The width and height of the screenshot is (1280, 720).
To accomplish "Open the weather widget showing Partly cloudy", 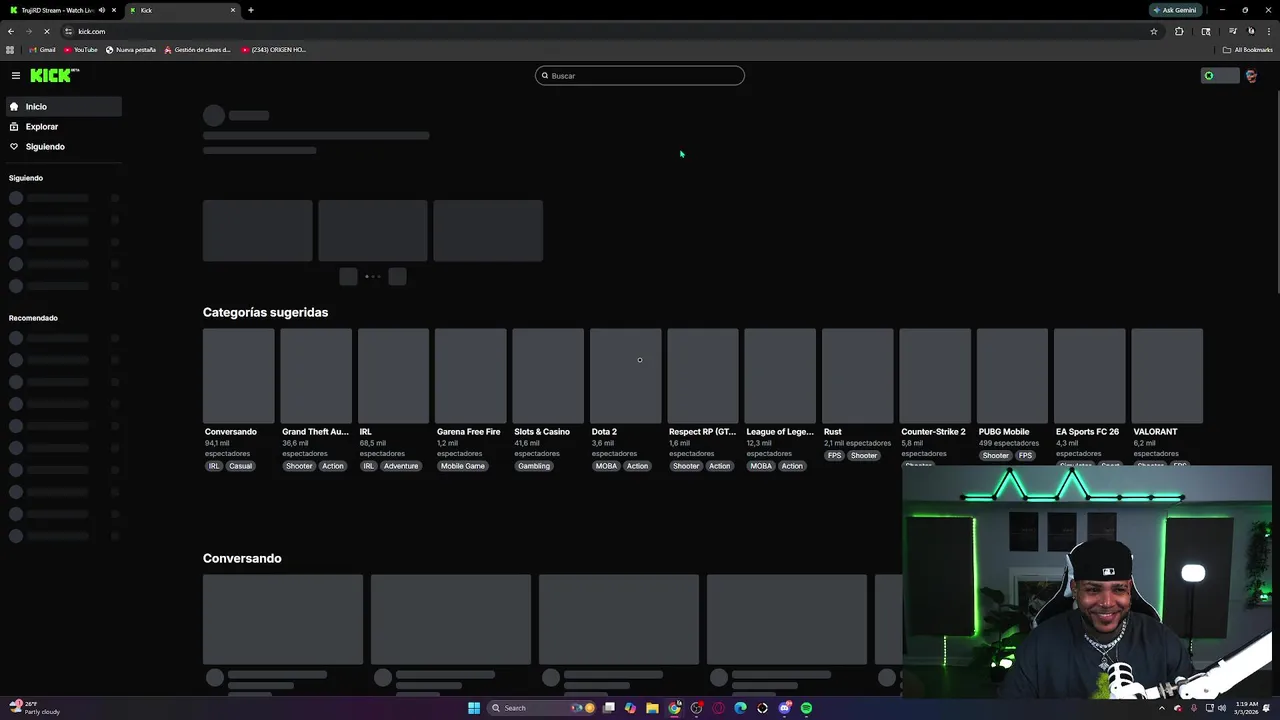I will 34,708.
